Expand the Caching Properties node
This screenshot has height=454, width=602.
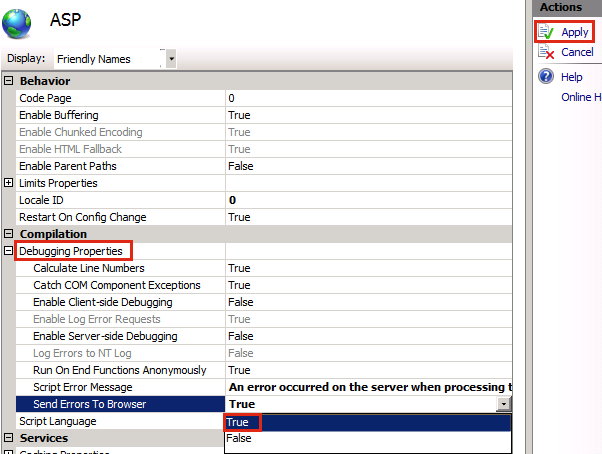coord(8,452)
